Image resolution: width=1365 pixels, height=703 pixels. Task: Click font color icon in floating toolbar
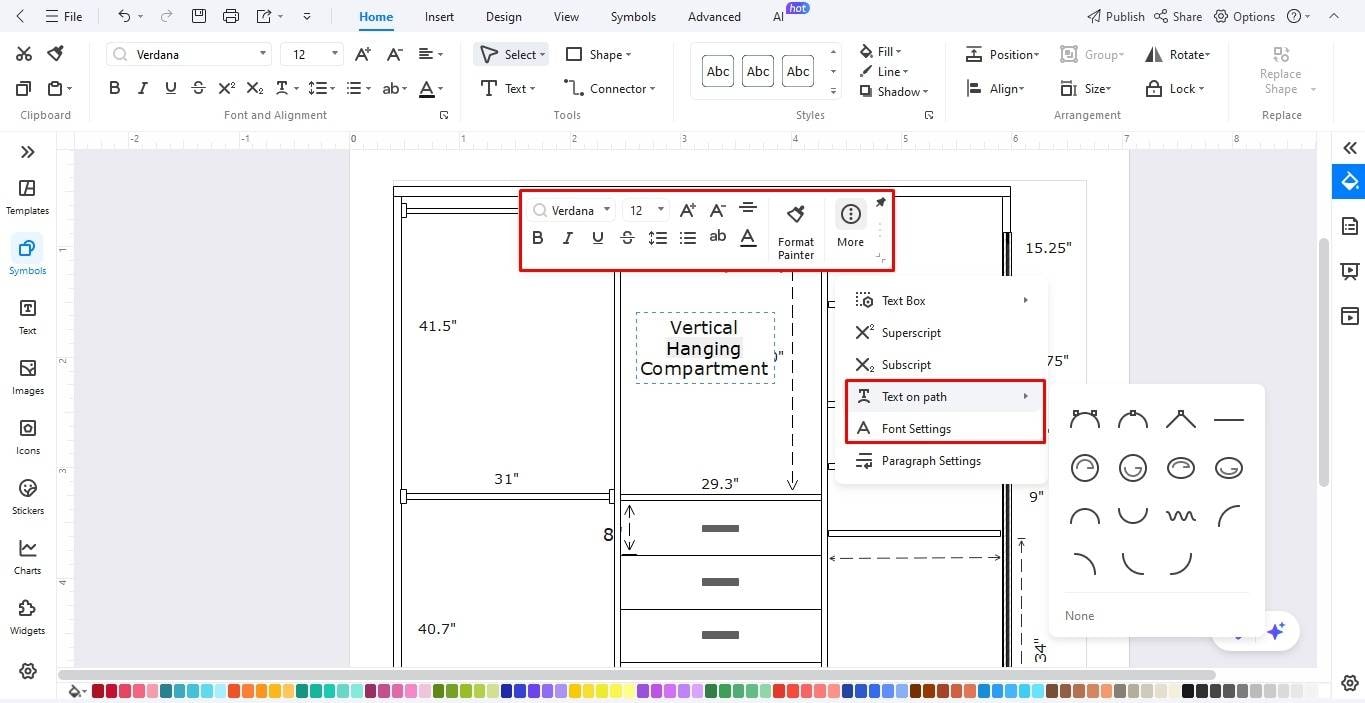click(748, 237)
